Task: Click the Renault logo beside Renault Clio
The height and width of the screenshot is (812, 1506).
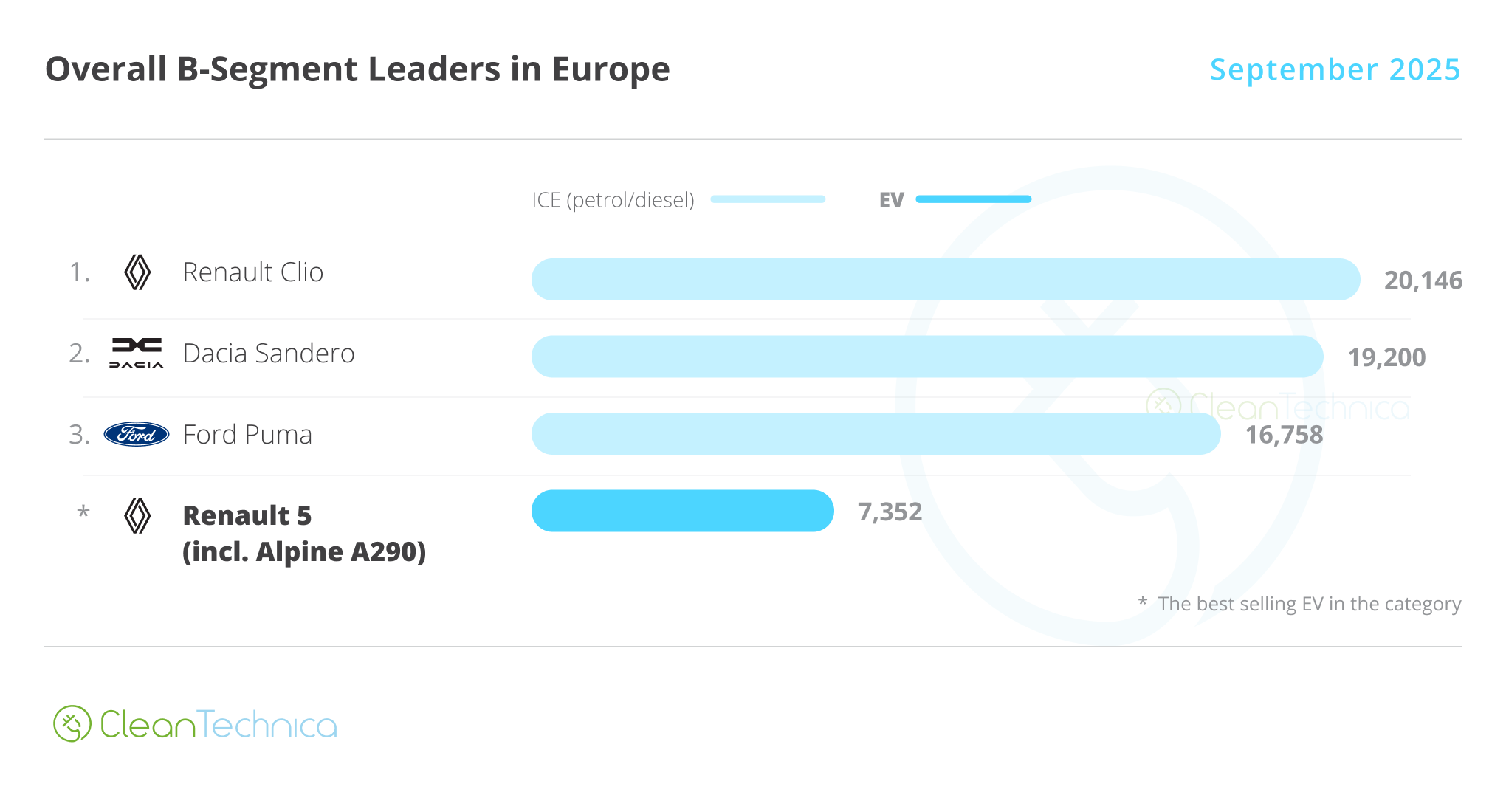Action: point(137,272)
